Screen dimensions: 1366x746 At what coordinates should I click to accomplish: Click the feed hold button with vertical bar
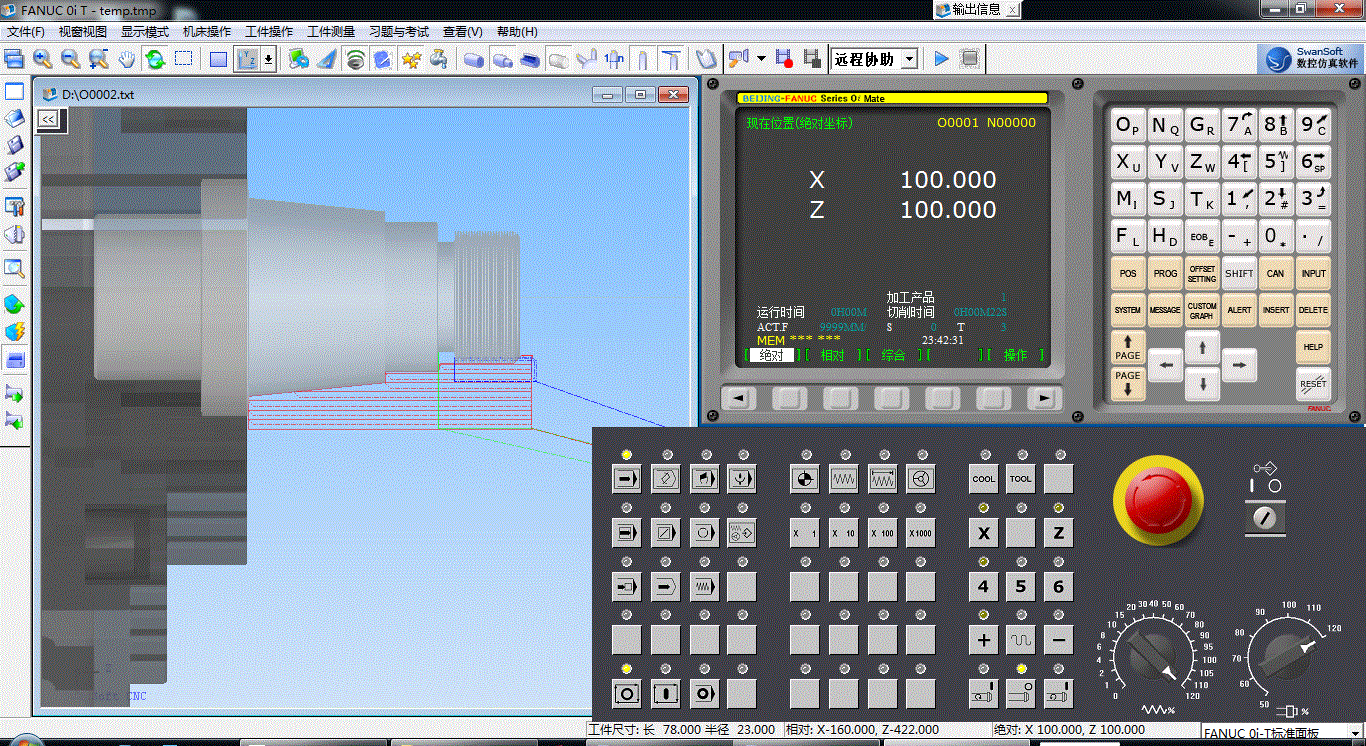[664, 692]
